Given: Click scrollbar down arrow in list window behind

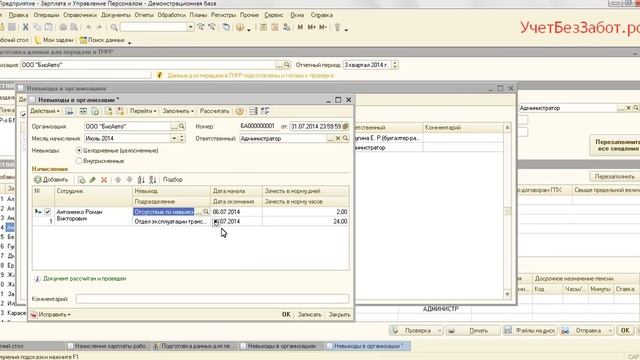Looking at the screenshot, I should (507, 294).
